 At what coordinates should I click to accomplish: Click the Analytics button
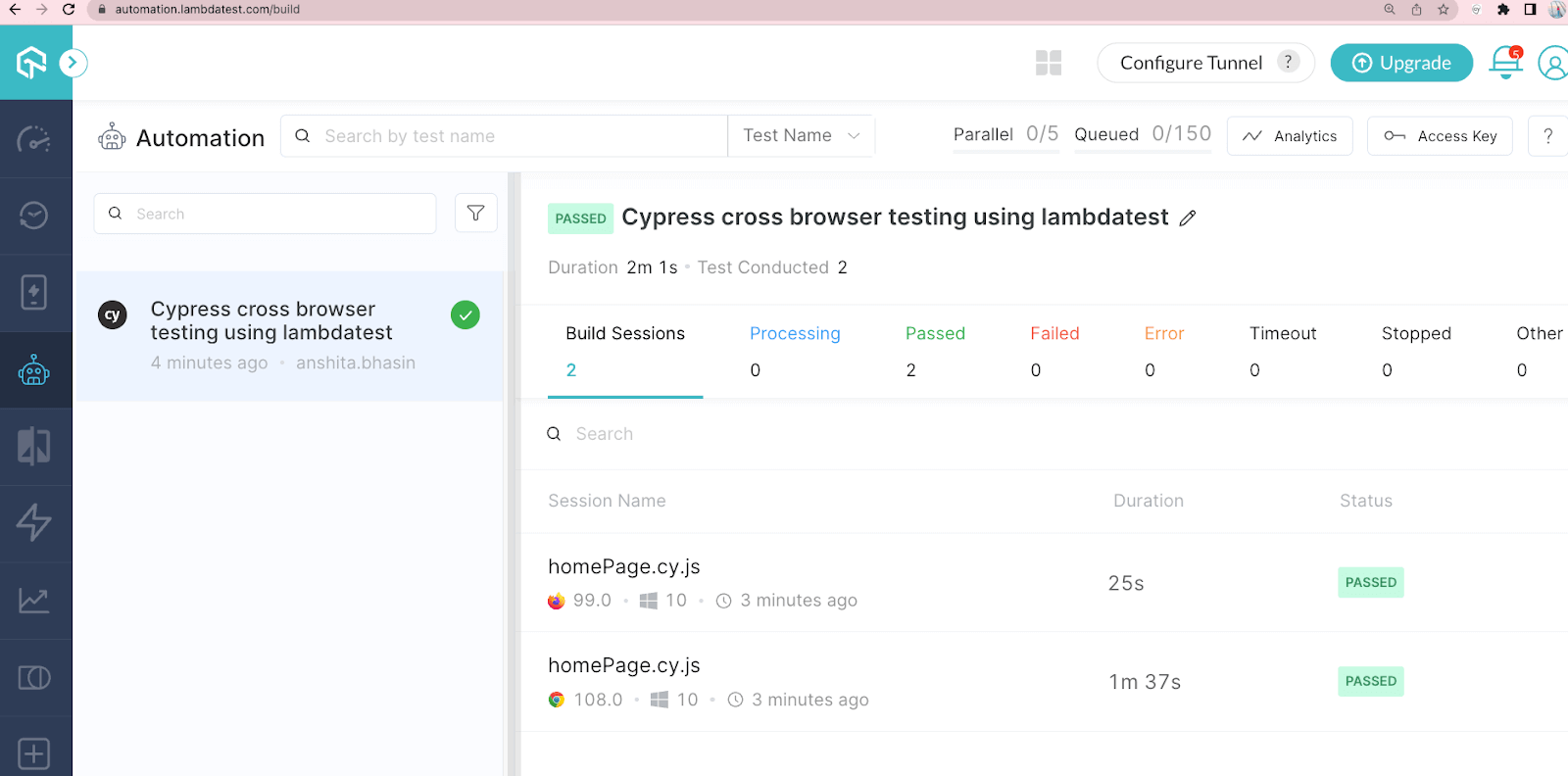tap(1290, 136)
